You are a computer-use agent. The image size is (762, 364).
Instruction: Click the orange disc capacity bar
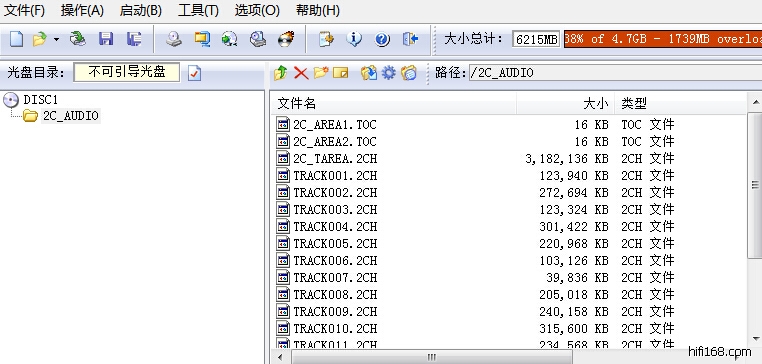click(663, 39)
